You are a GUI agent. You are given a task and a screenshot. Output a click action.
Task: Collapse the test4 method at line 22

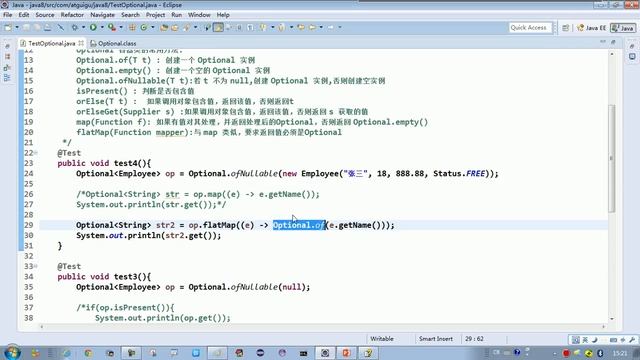(x=36, y=153)
